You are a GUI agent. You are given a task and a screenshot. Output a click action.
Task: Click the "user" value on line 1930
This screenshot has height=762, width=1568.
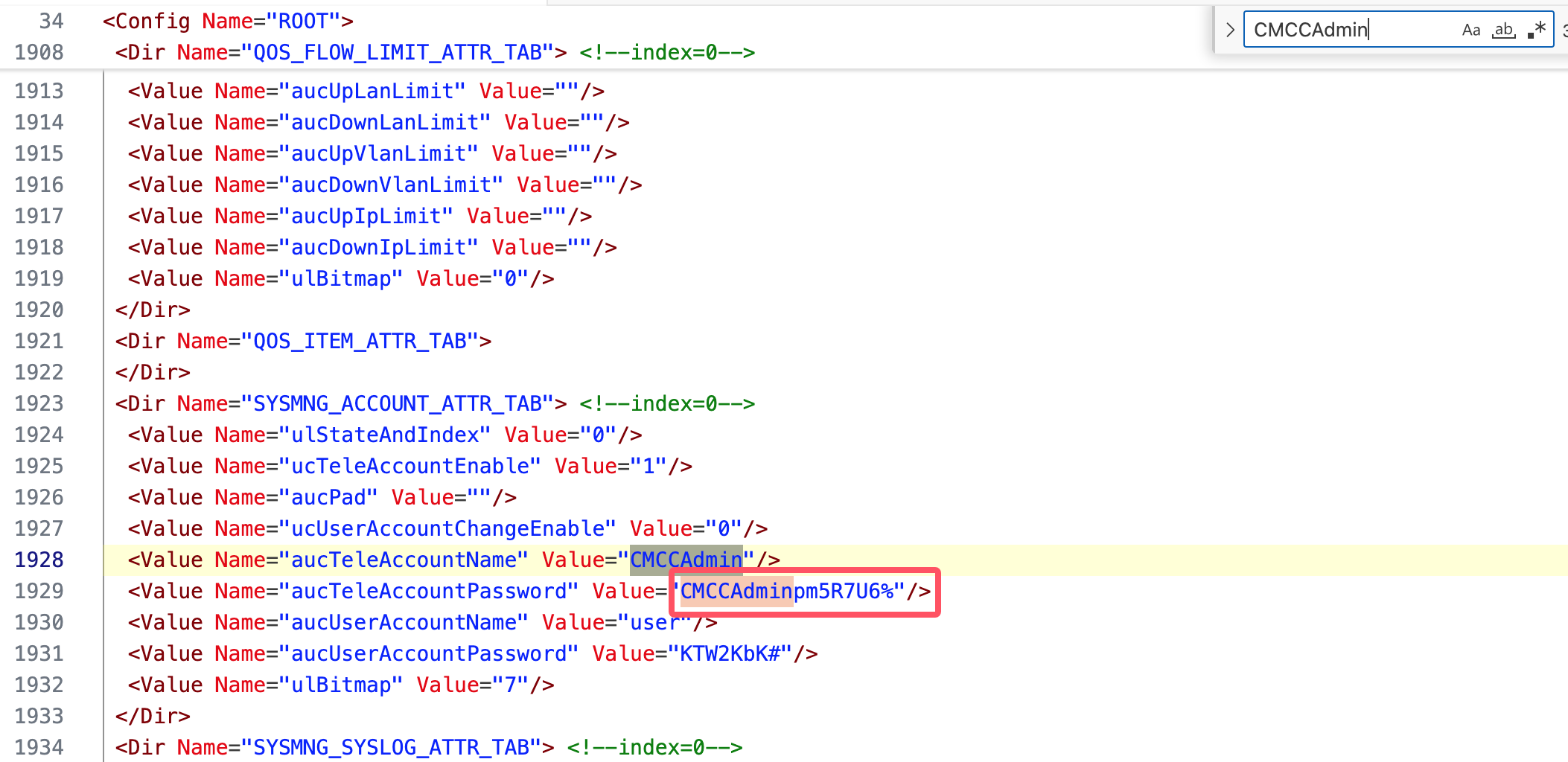click(654, 622)
